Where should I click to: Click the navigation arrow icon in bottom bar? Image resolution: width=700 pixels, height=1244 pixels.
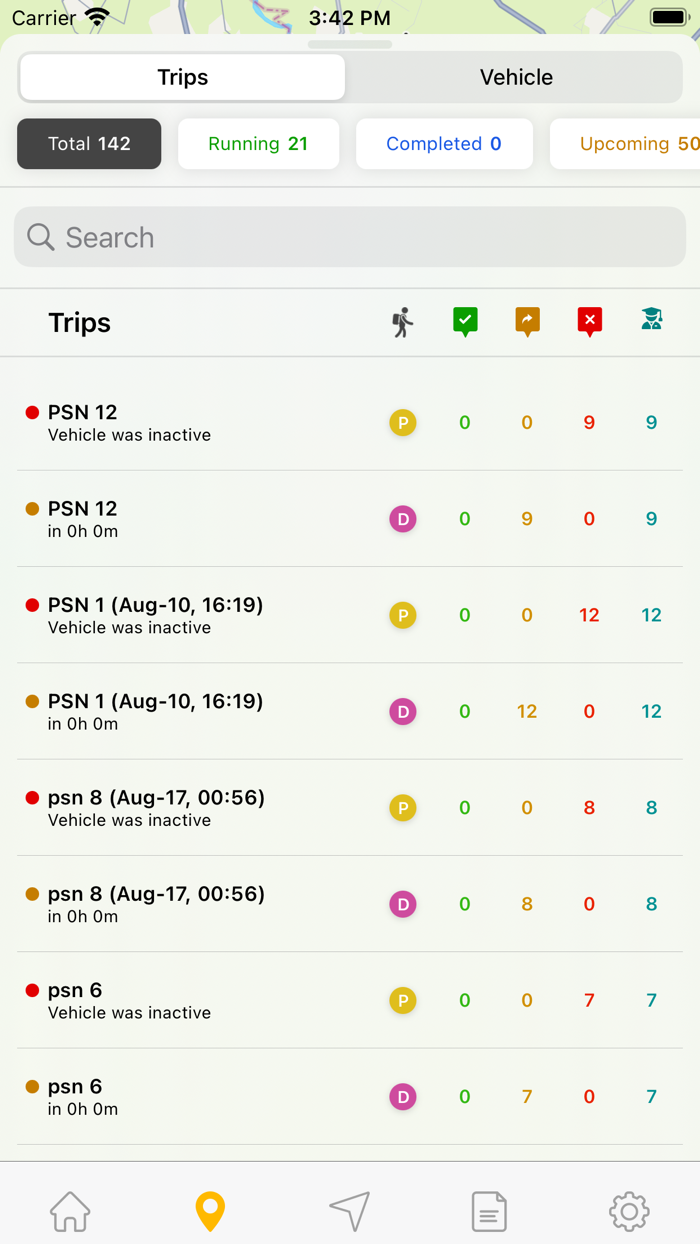click(x=349, y=1210)
